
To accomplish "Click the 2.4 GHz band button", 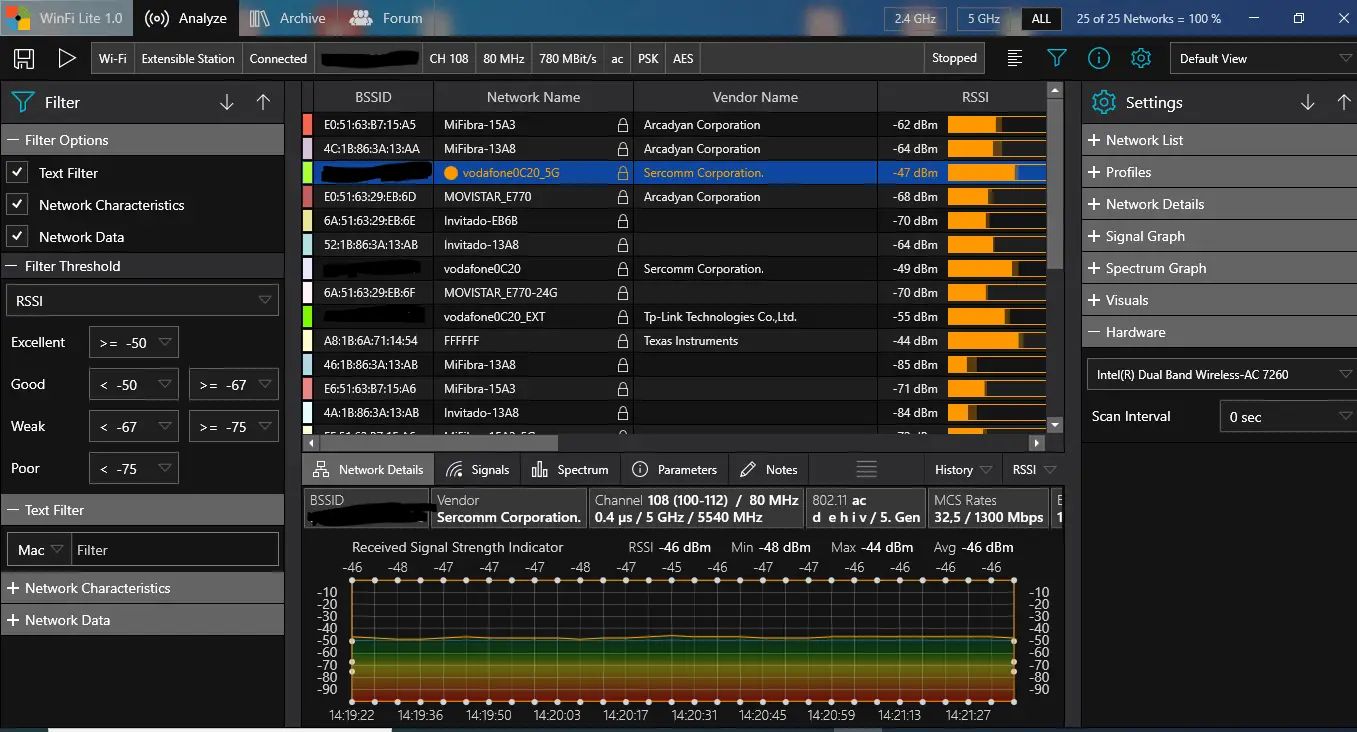I will click(915, 18).
